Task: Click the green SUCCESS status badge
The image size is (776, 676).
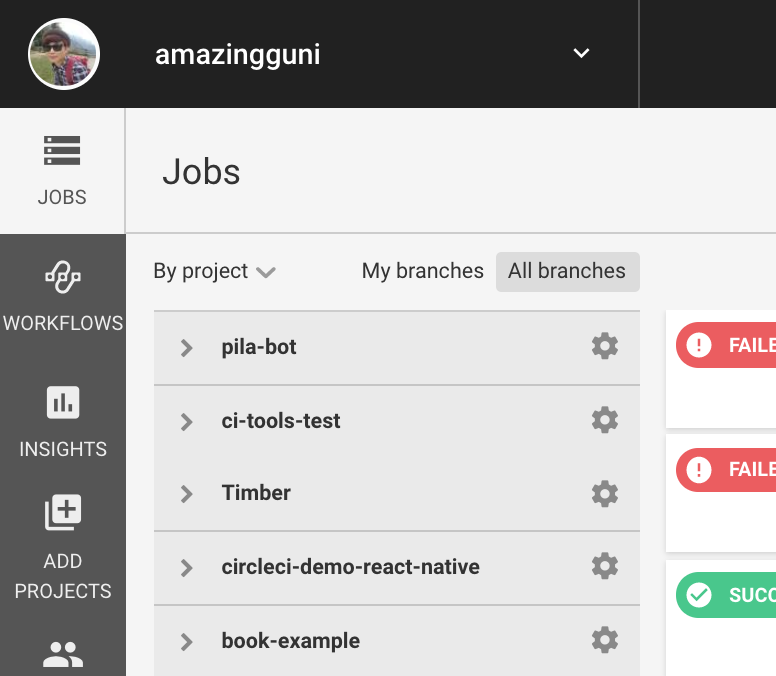Action: [726, 595]
